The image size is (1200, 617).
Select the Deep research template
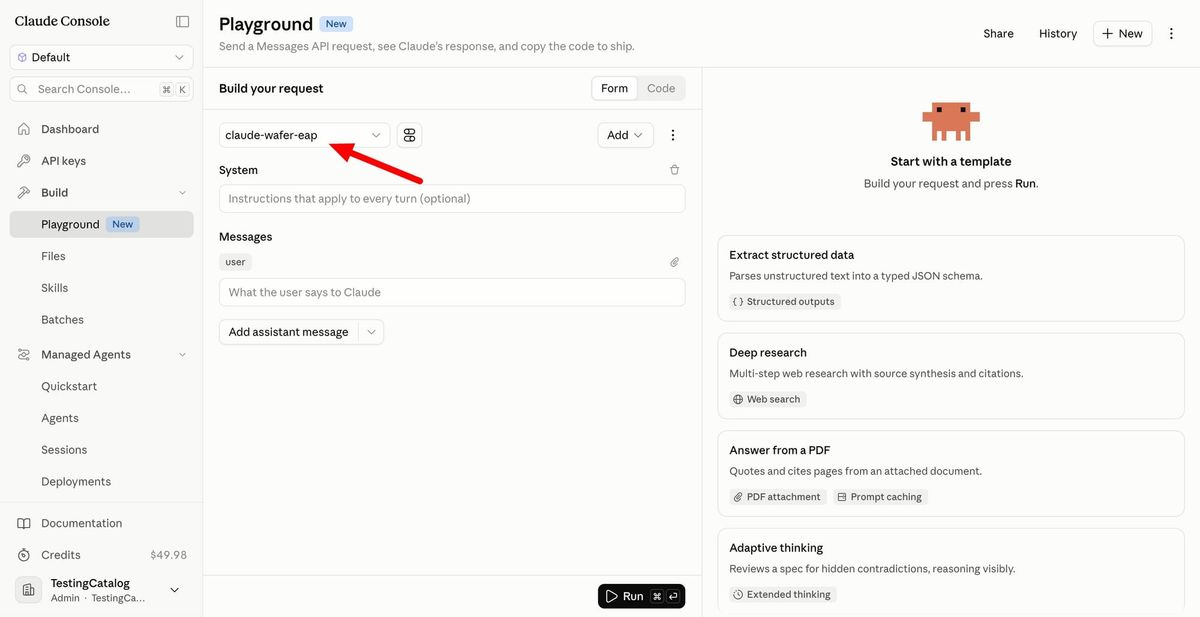(951, 376)
